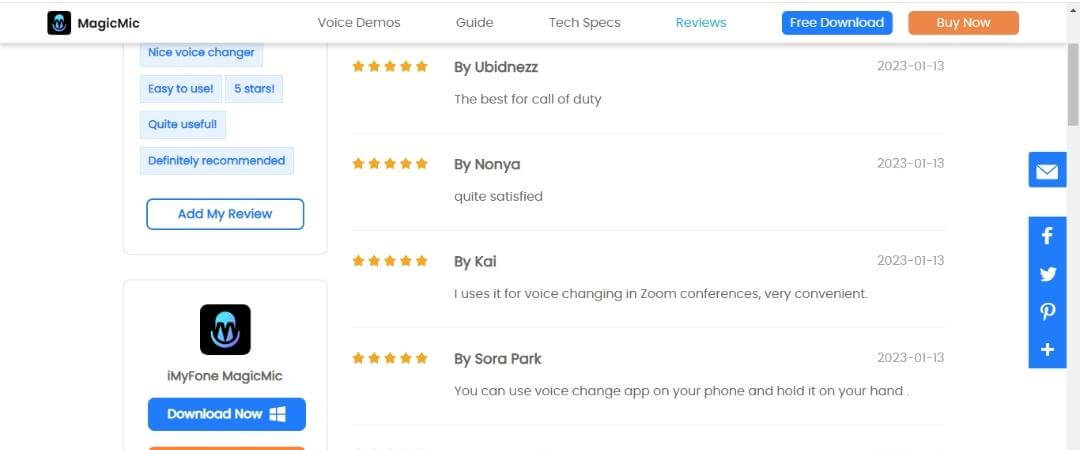1080x450 pixels.
Task: Select the "Easy to use!" tag
Action: tap(180, 88)
